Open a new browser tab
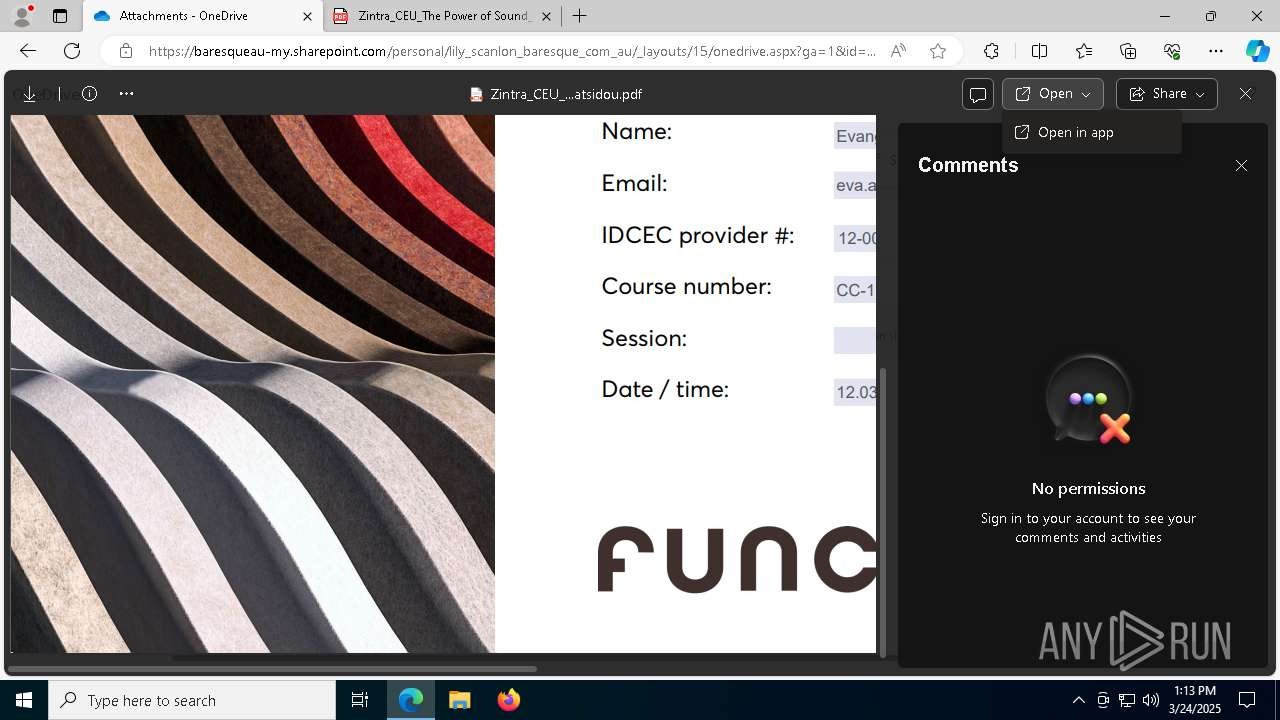The width and height of the screenshot is (1280, 720). tap(580, 16)
